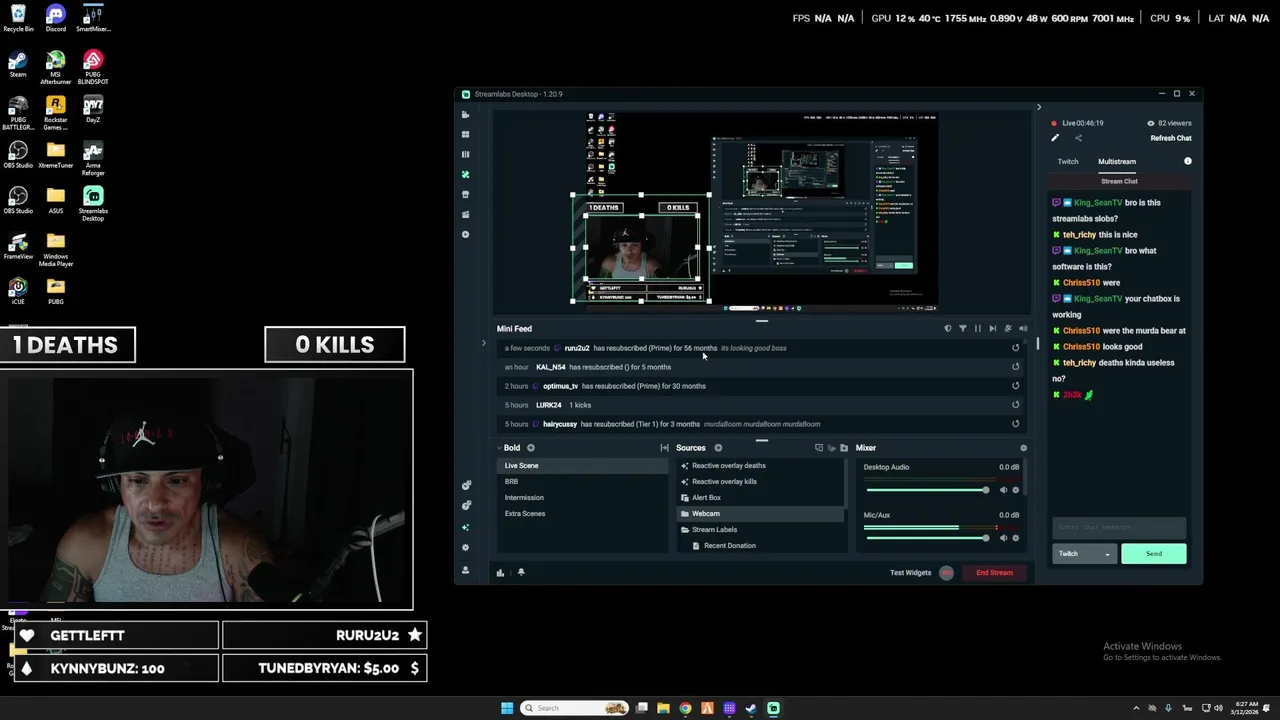Select the Recent Donation source

click(760, 546)
